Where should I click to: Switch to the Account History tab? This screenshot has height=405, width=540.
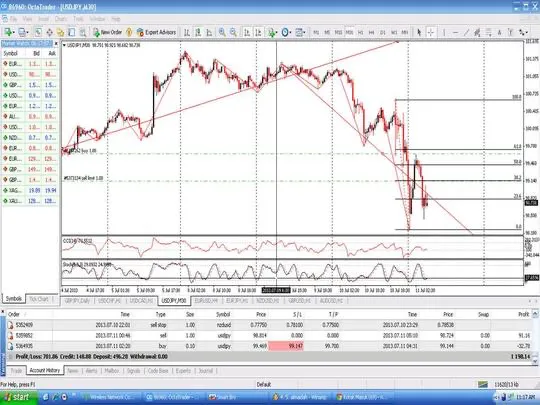(45, 371)
